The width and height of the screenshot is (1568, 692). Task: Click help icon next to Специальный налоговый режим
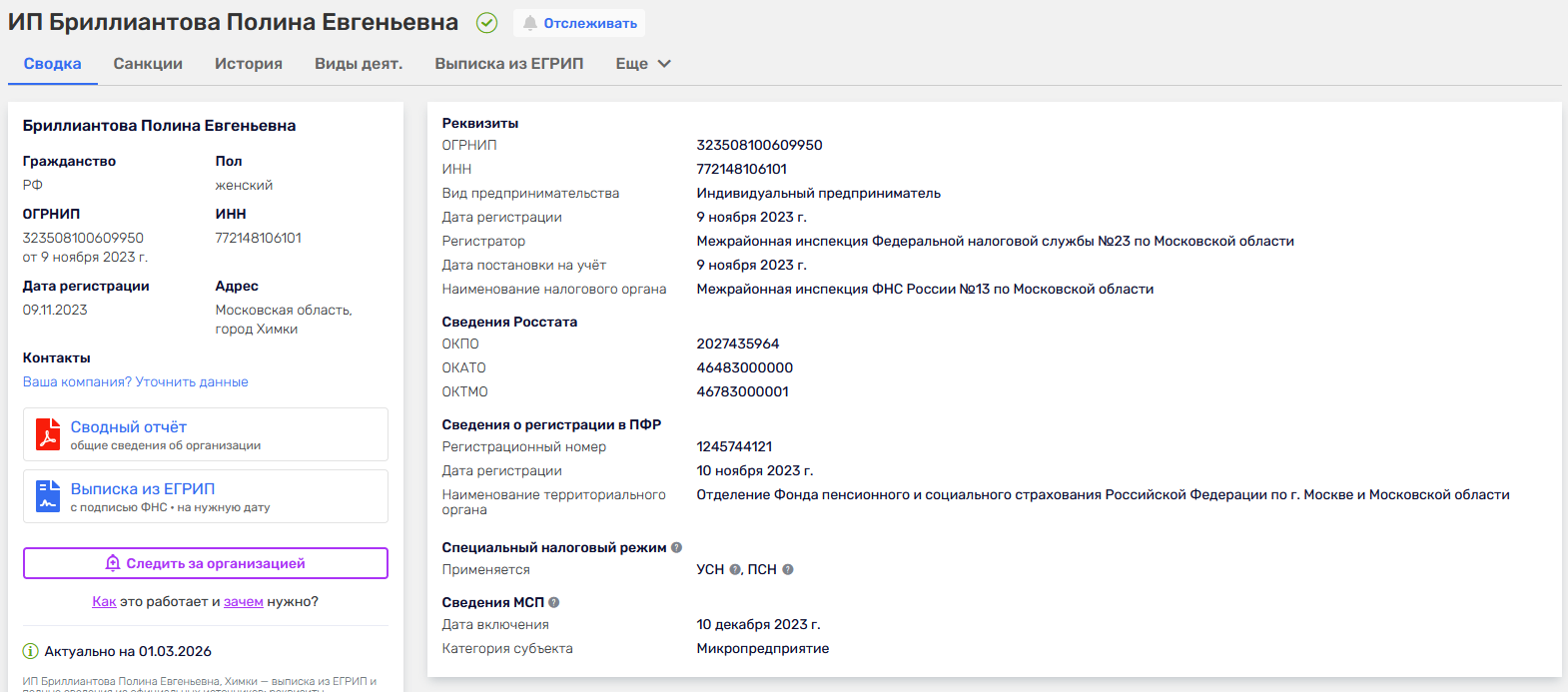click(x=676, y=547)
